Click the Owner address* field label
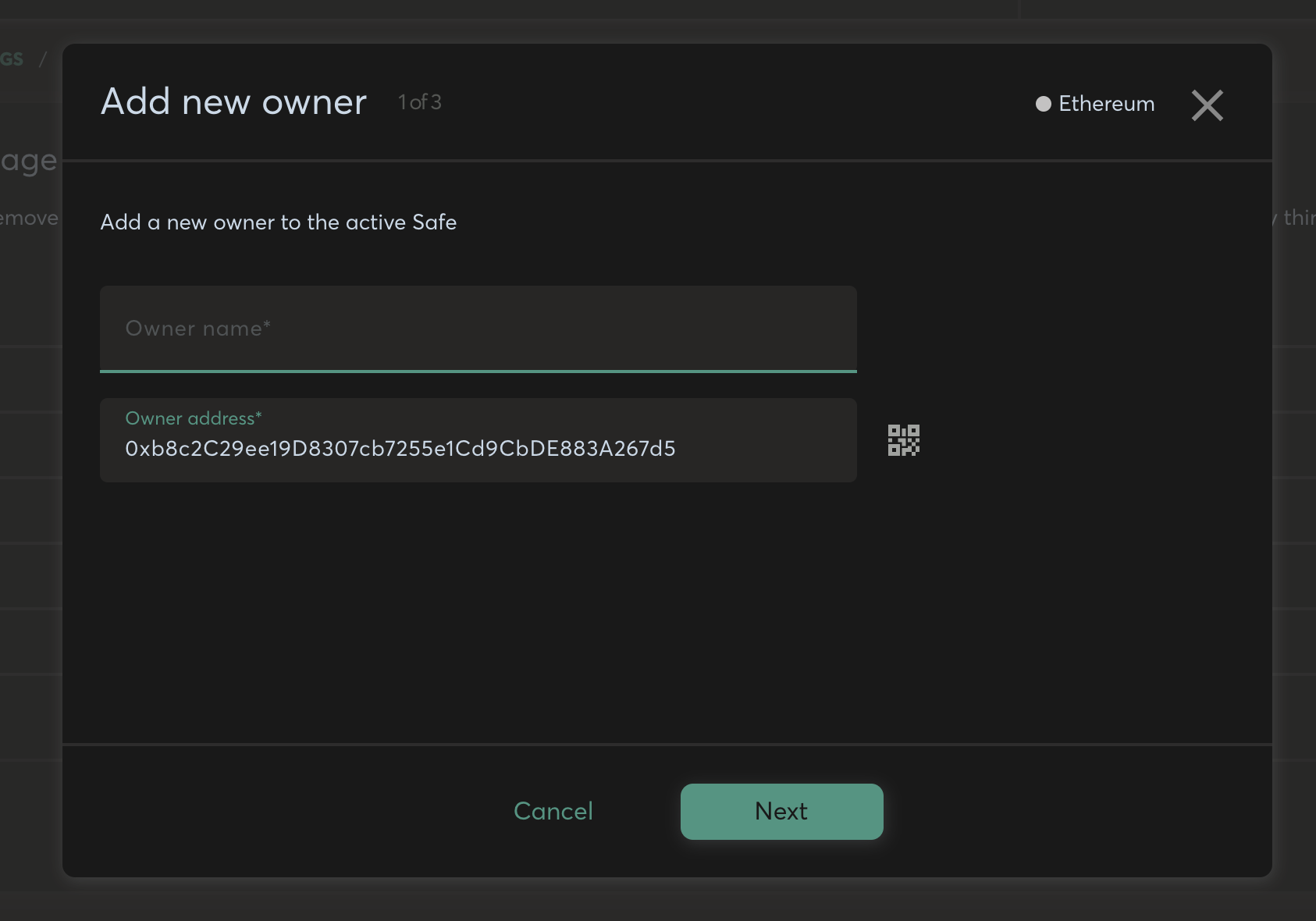1316x921 pixels. pos(193,418)
